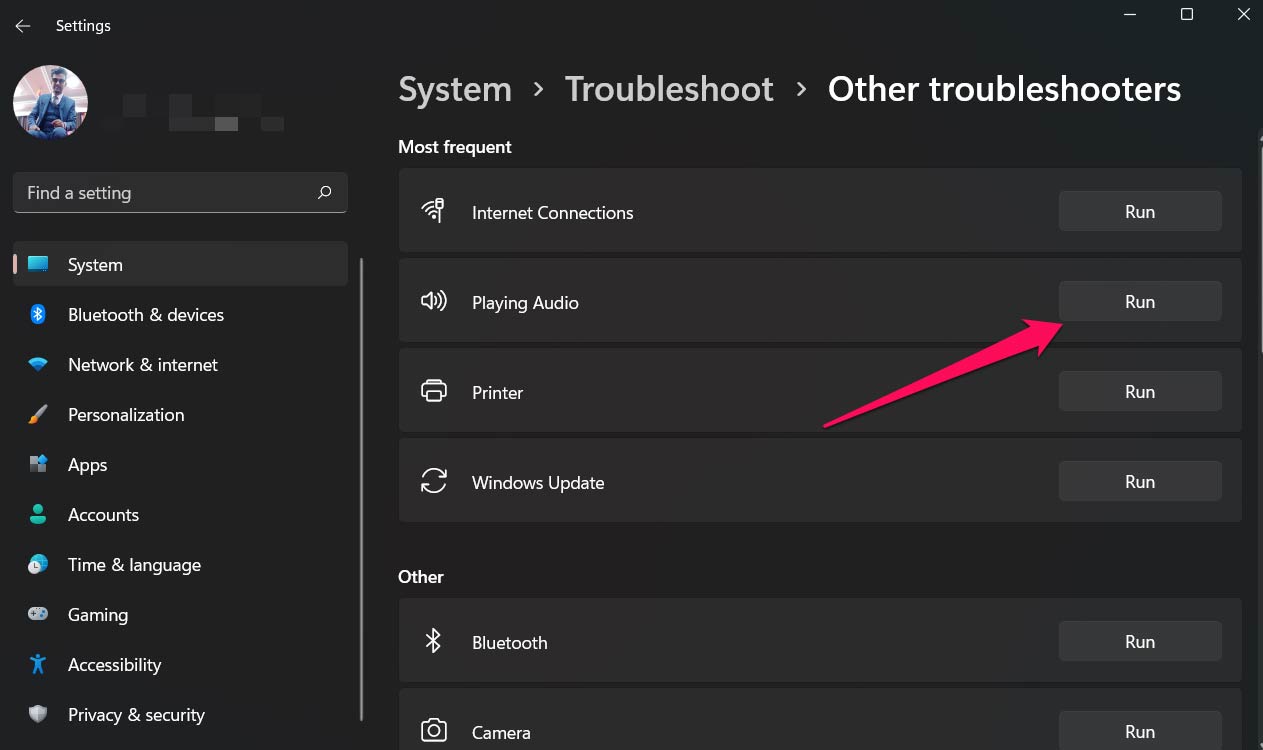This screenshot has width=1263, height=750.
Task: Click the Bluetooth icon in Other list
Action: (433, 640)
